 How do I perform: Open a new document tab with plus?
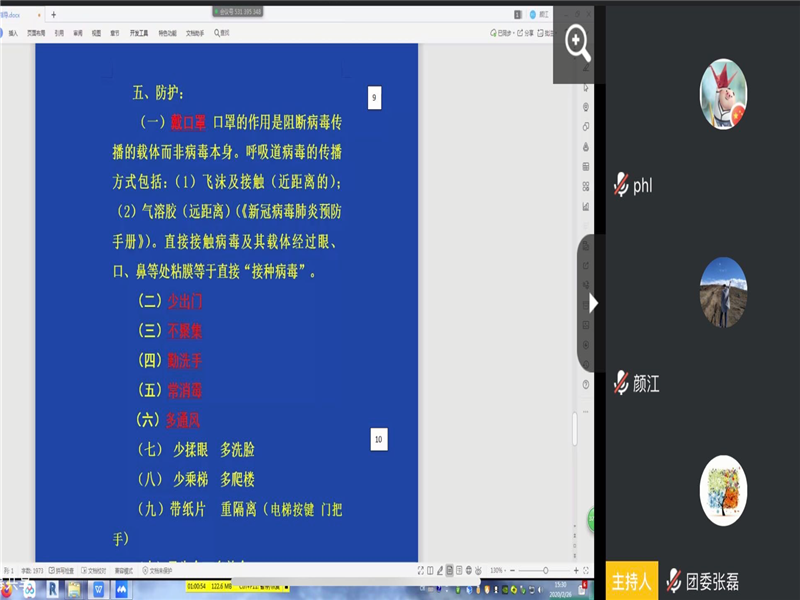coord(53,14)
